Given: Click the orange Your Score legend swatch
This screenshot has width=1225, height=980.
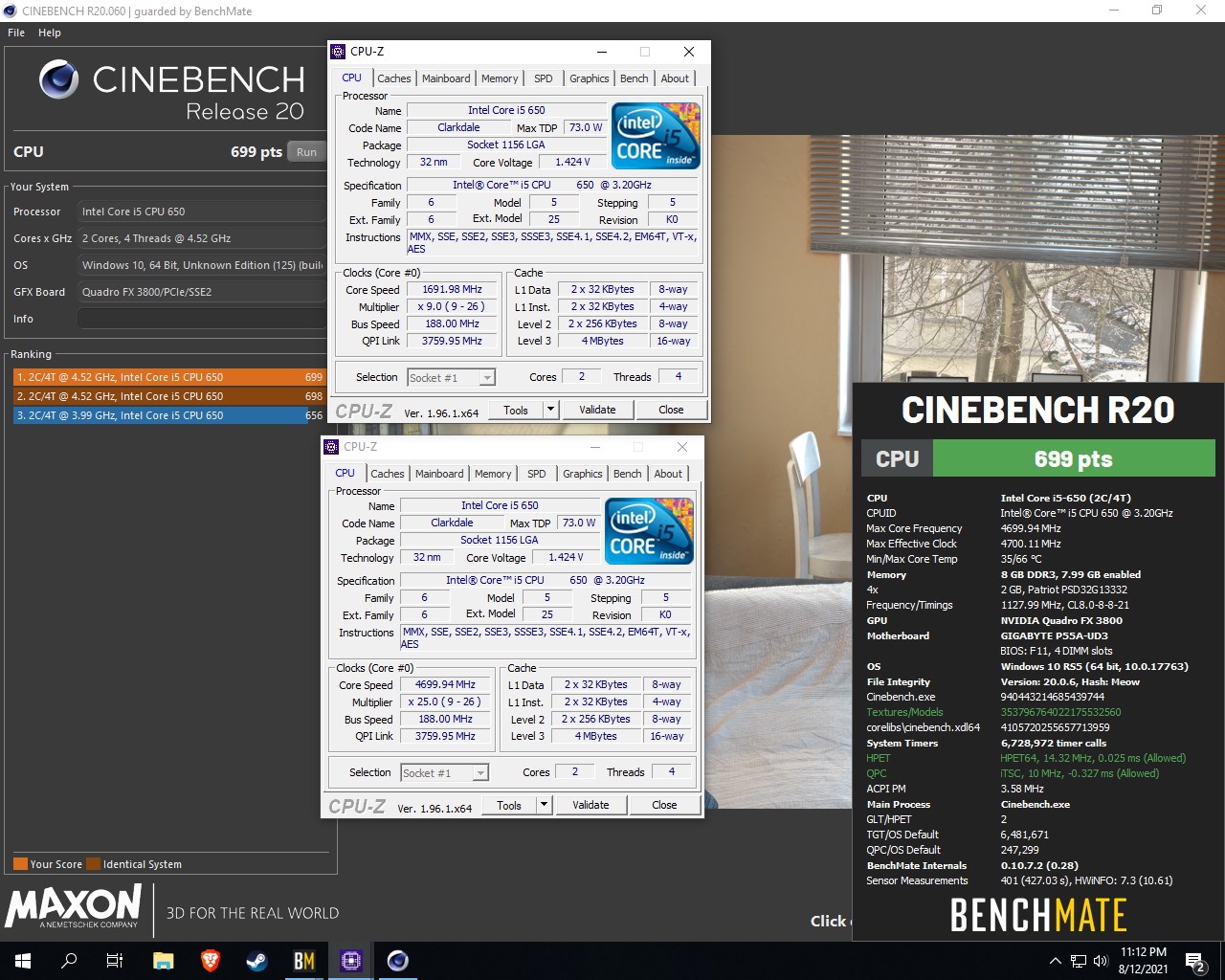Looking at the screenshot, I should point(20,864).
